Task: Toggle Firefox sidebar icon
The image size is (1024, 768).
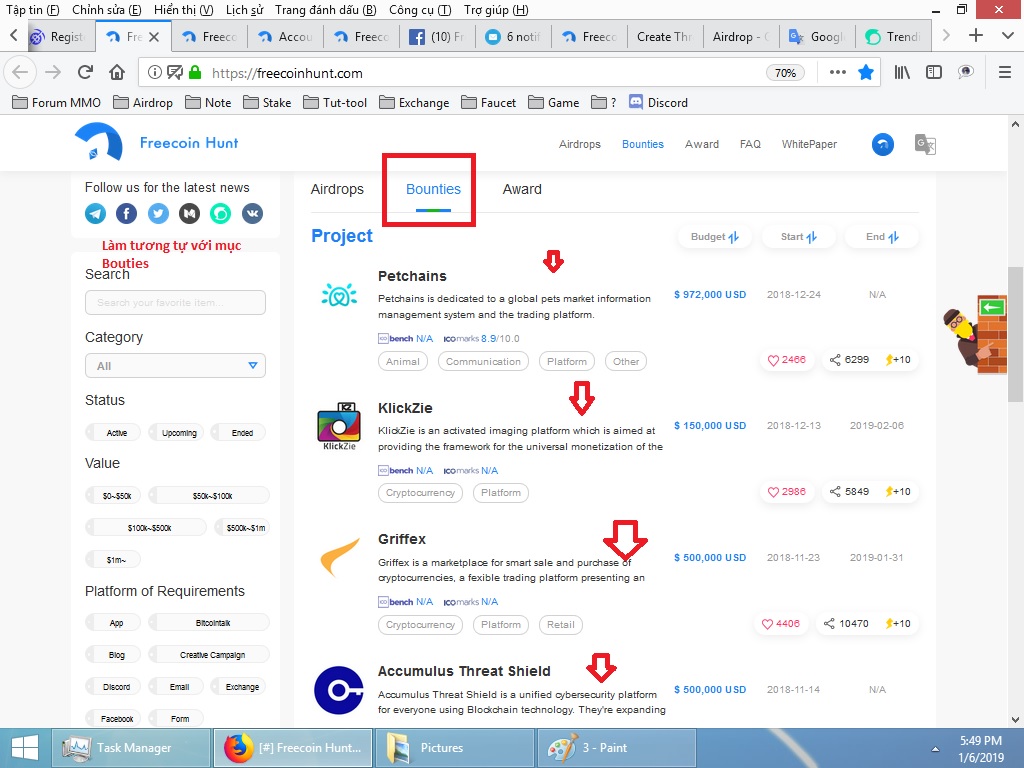Action: 934,72
